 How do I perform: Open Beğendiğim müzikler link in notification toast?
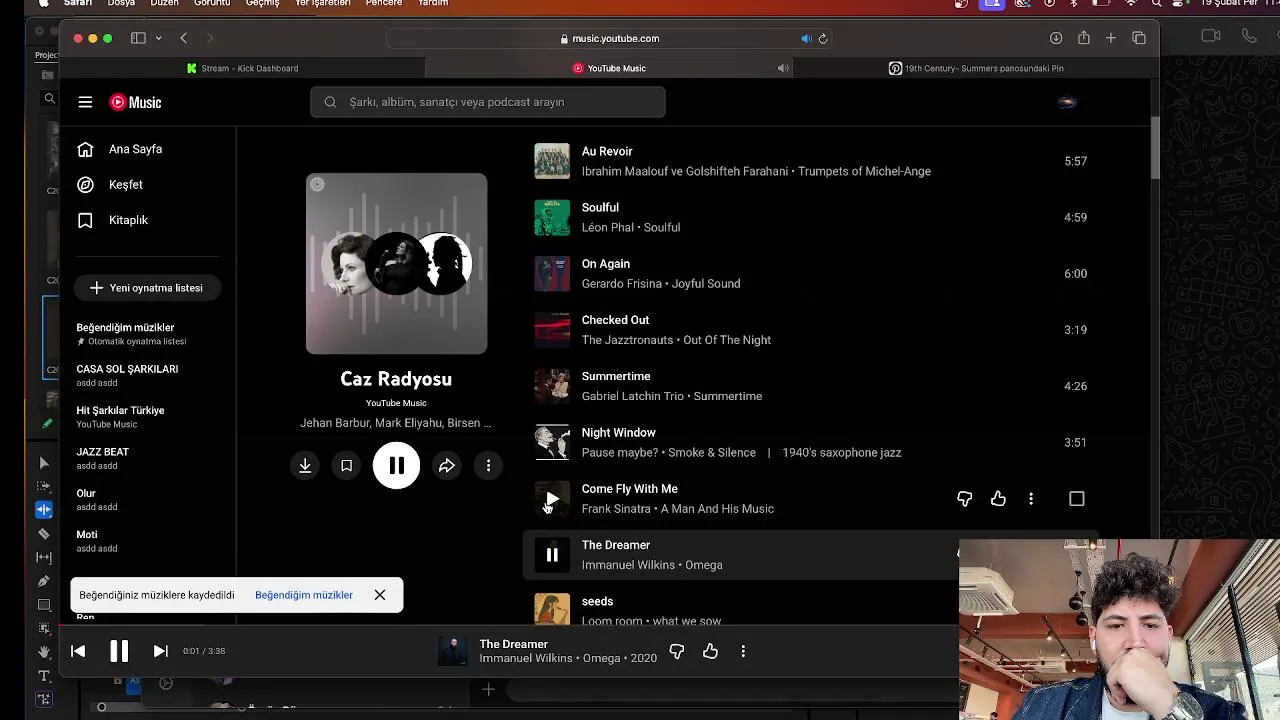tap(304, 595)
